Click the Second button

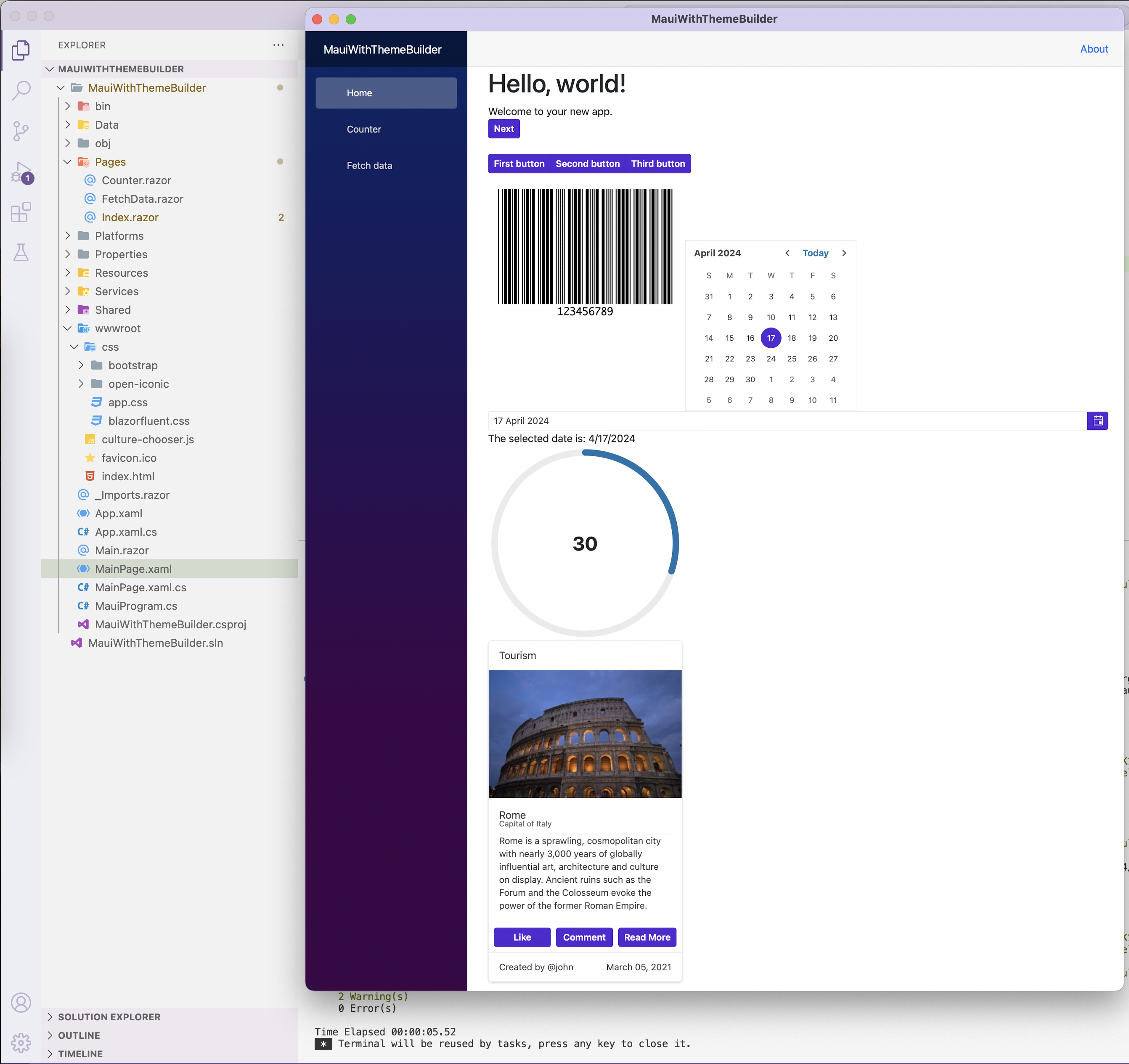(x=587, y=164)
